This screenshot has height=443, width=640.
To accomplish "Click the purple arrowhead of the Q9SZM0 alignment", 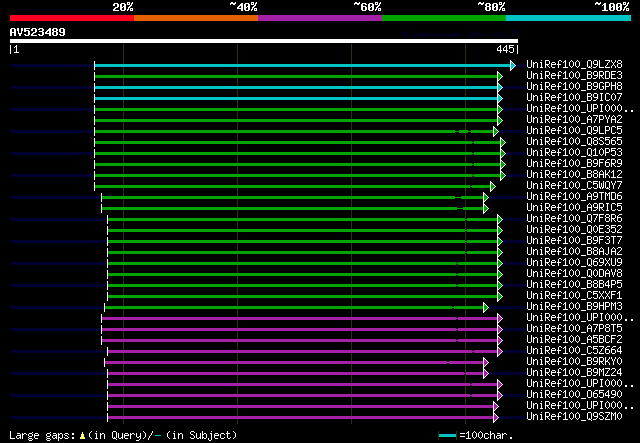I will point(496,418).
